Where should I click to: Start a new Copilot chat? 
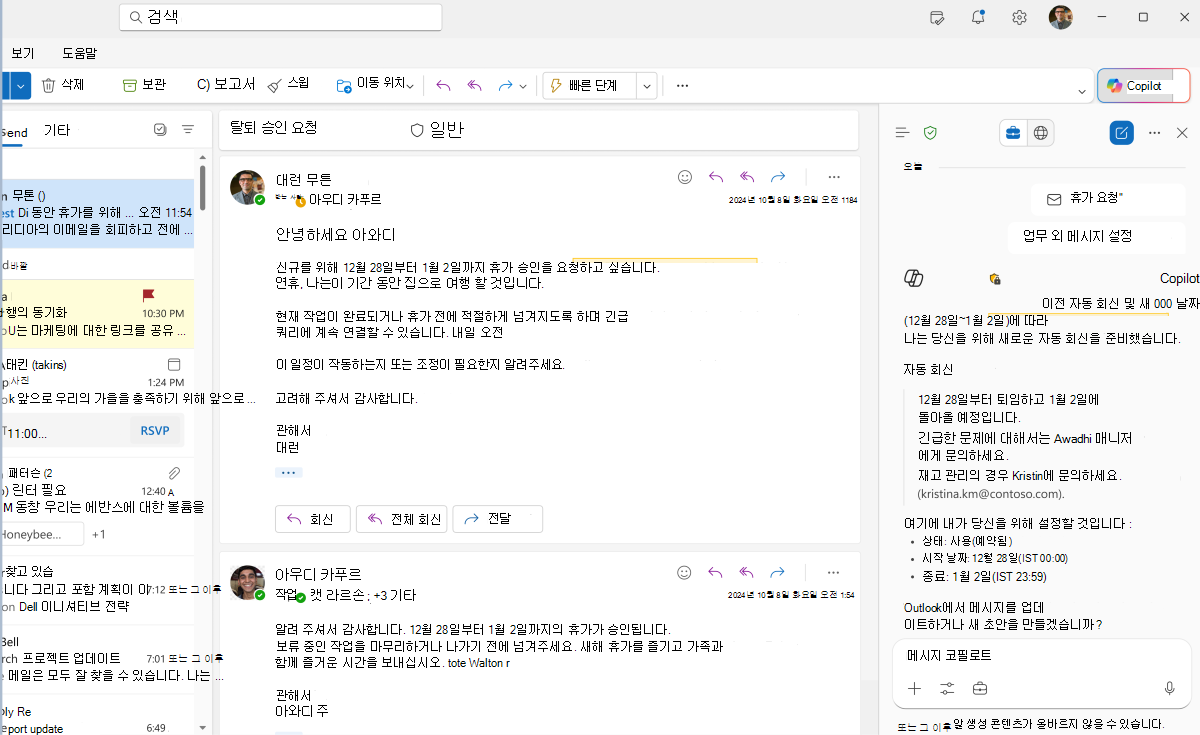tap(1122, 132)
